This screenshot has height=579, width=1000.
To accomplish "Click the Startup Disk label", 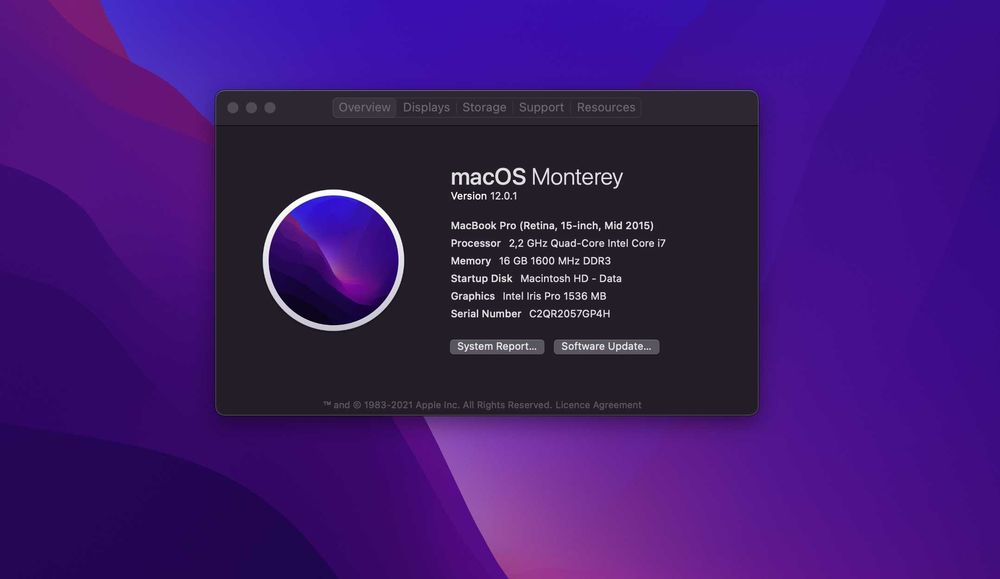I will (x=482, y=279).
